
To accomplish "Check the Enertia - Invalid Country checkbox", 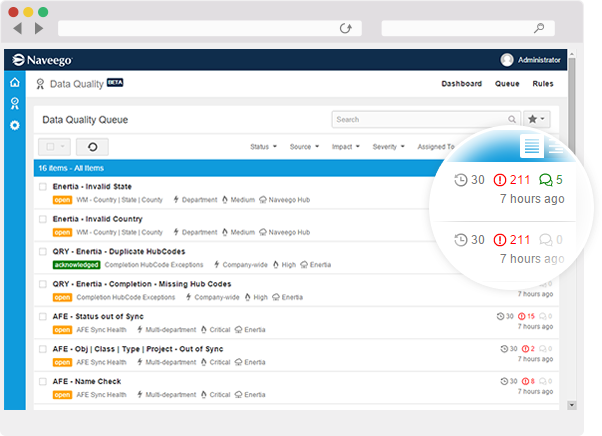I will pos(43,219).
